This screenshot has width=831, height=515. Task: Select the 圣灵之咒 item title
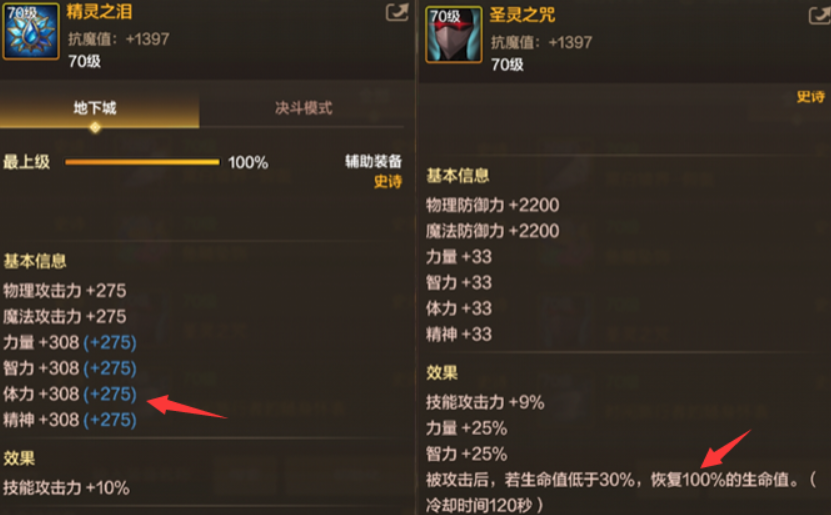[x=522, y=15]
